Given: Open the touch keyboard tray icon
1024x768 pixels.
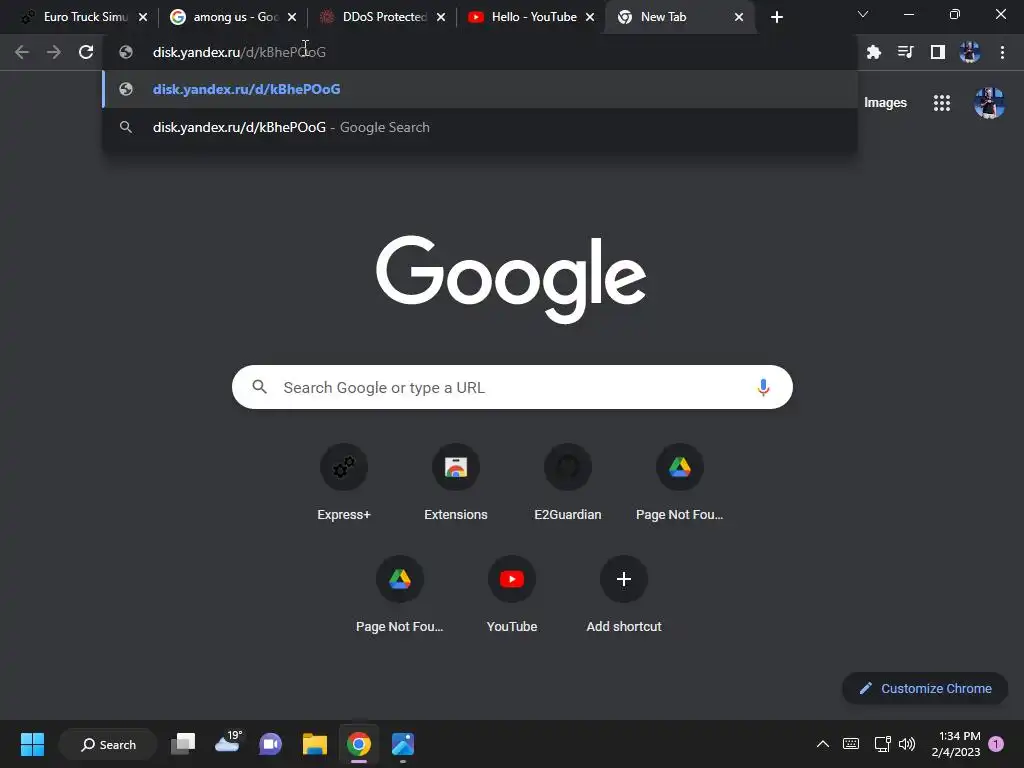Looking at the screenshot, I should tap(851, 744).
